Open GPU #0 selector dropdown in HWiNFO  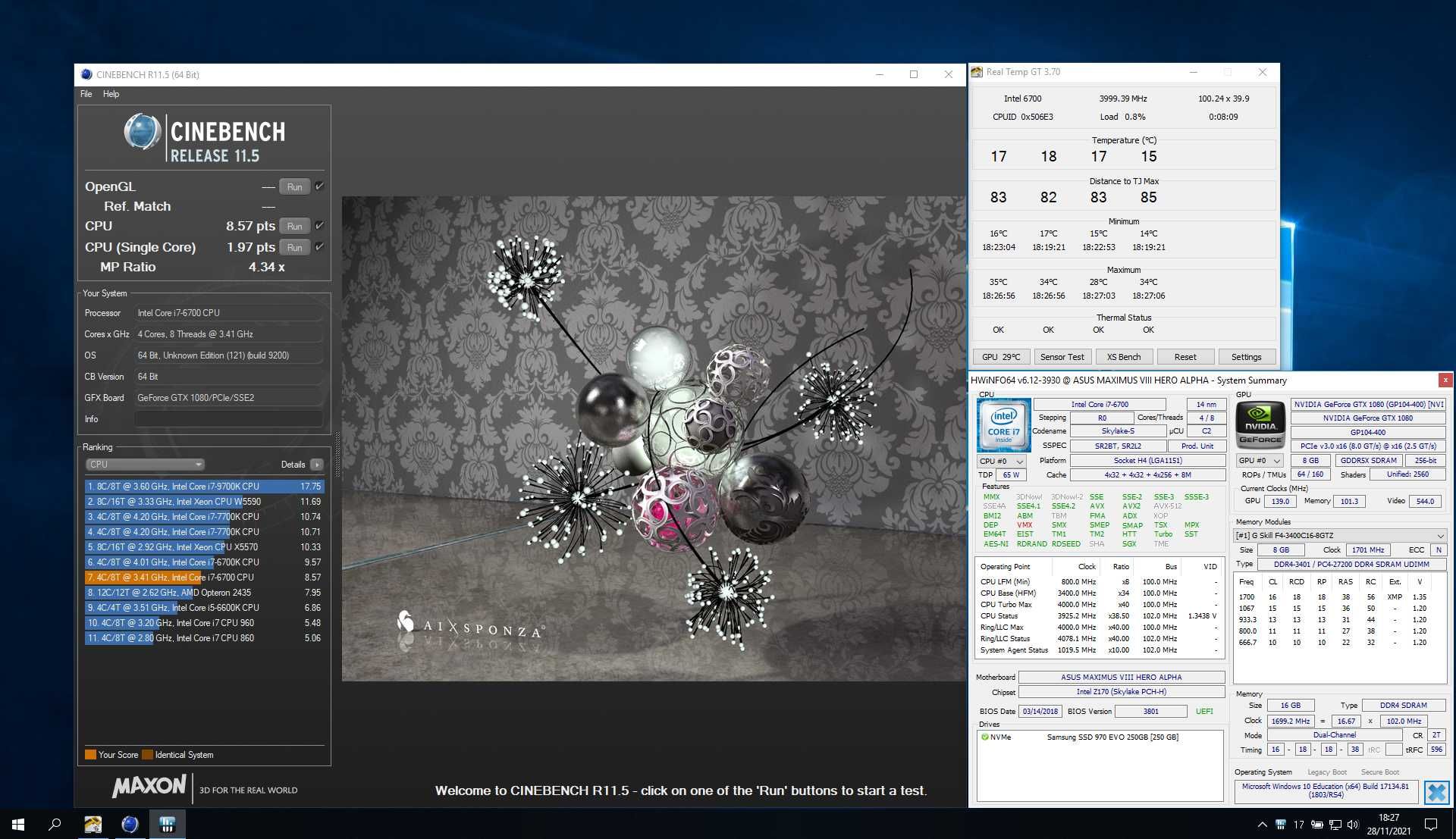tap(1260, 461)
